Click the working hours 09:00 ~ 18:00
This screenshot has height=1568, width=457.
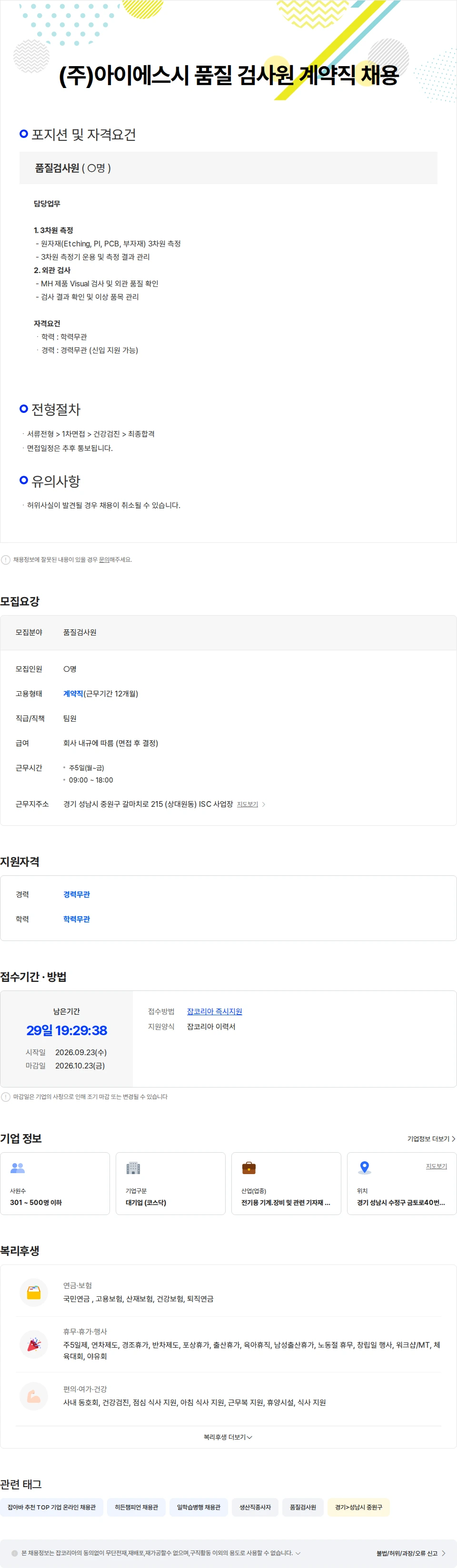tap(91, 780)
